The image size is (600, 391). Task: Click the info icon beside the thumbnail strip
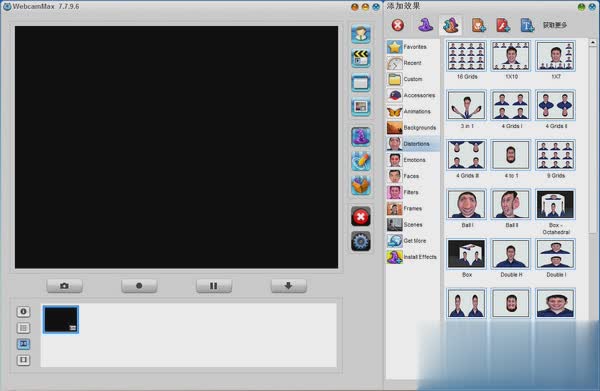pos(23,311)
